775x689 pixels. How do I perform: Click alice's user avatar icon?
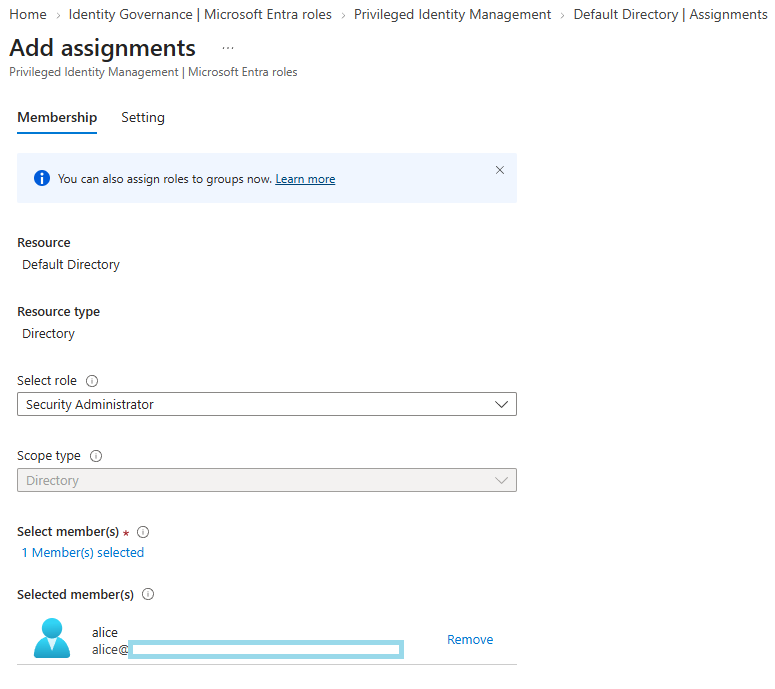click(x=52, y=638)
